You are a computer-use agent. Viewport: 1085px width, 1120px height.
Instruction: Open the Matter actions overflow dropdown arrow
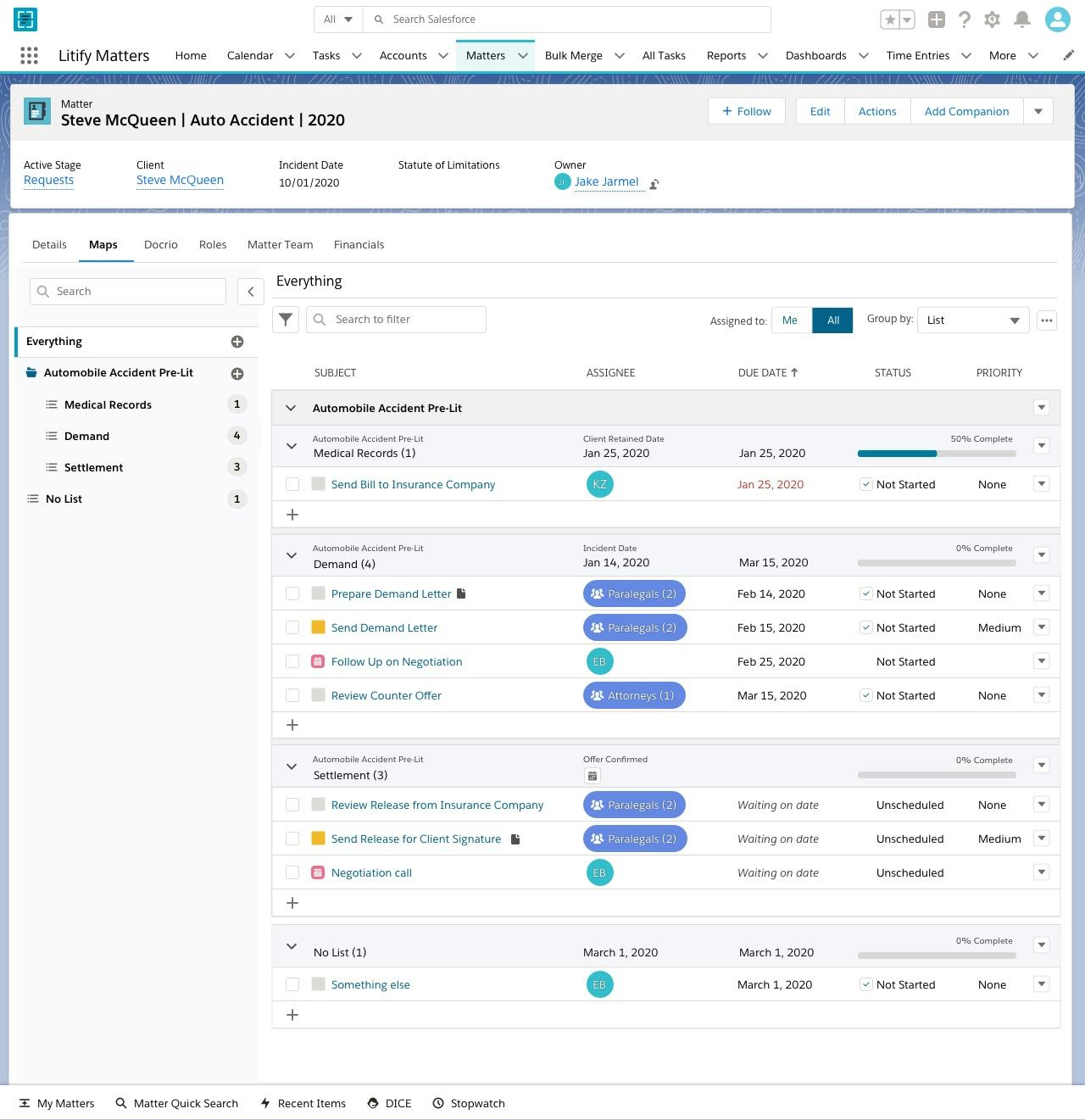coord(1038,111)
